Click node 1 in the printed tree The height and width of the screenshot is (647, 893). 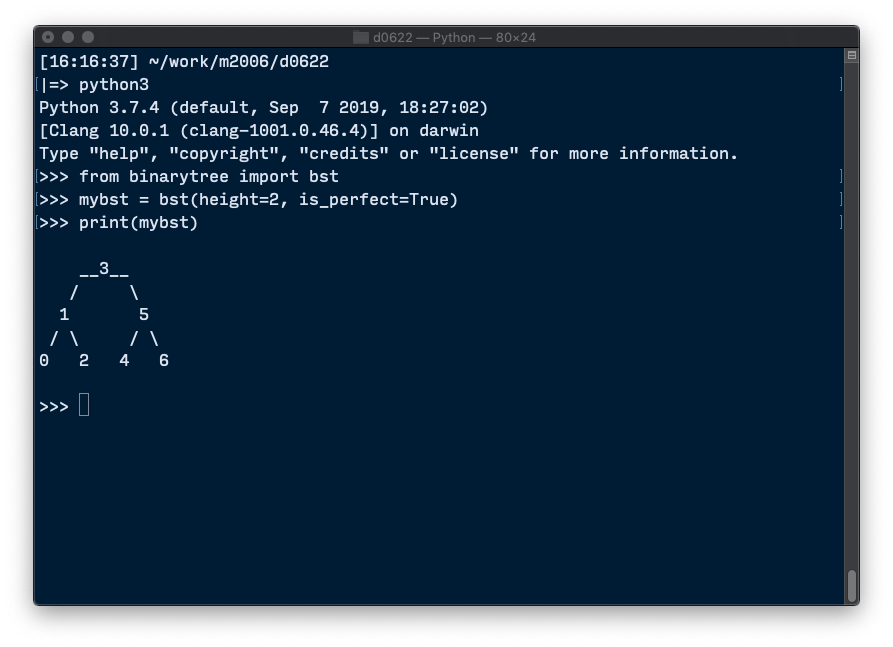click(x=64, y=314)
